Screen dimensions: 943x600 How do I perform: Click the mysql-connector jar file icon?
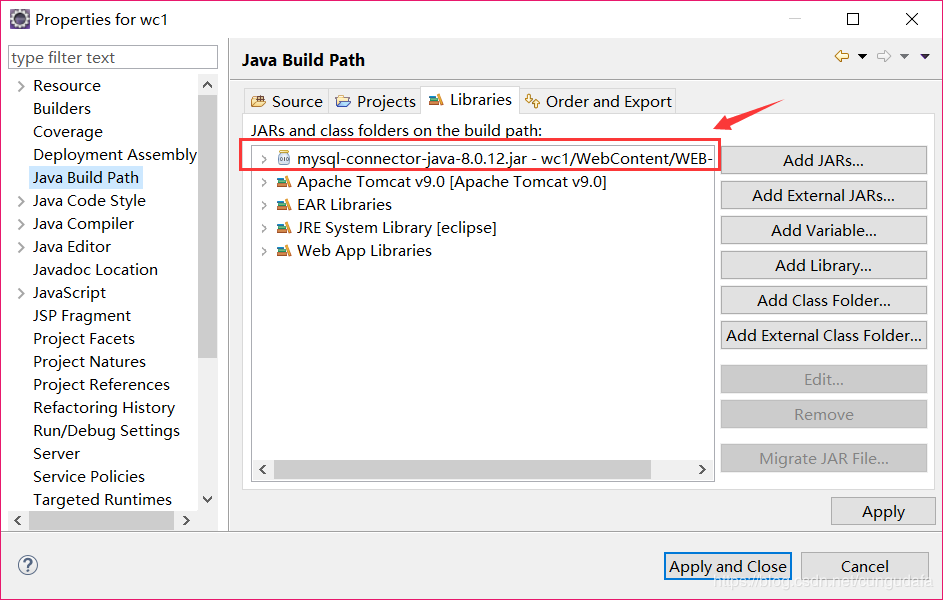click(x=284, y=158)
